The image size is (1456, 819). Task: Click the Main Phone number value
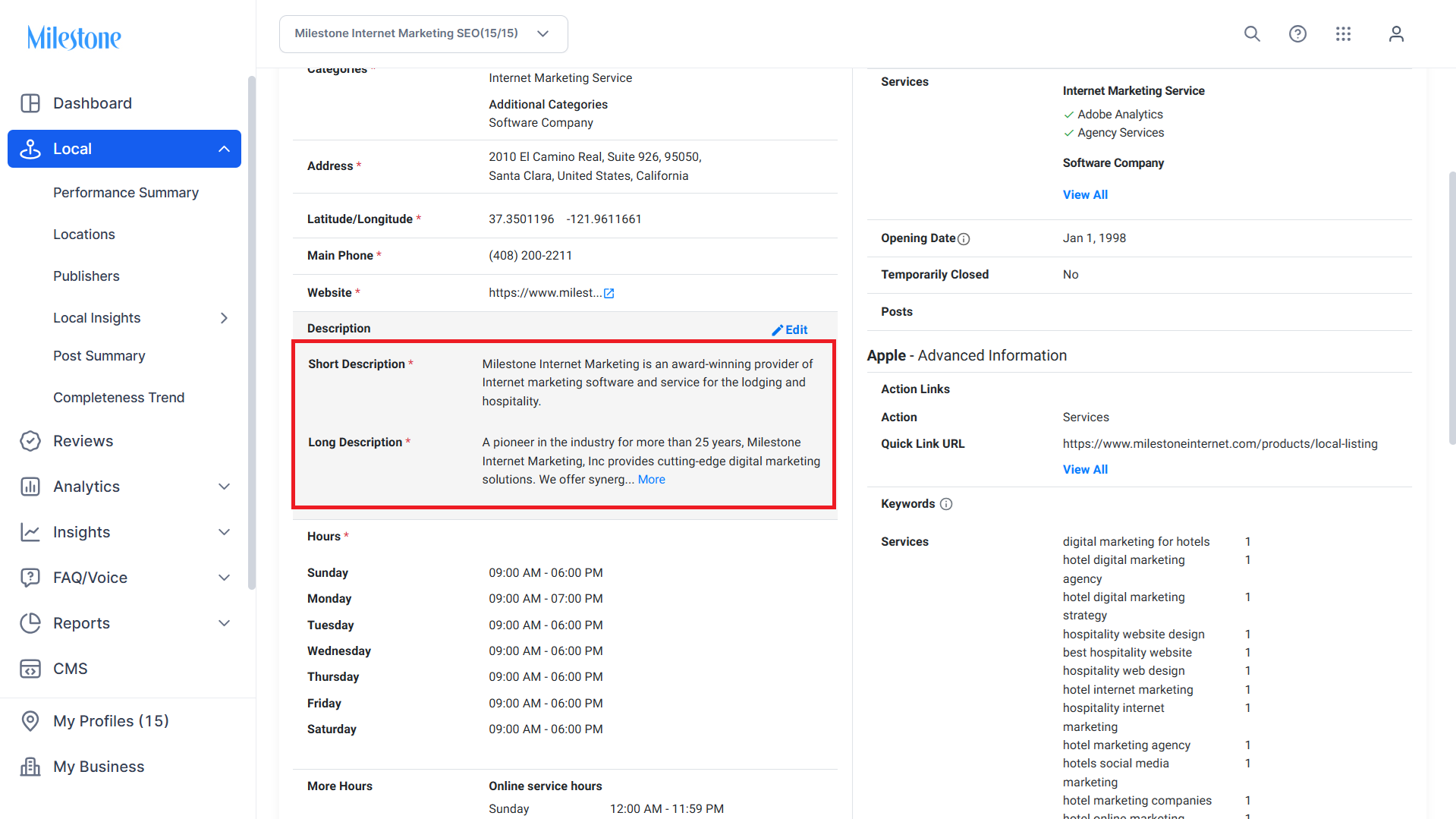(530, 256)
